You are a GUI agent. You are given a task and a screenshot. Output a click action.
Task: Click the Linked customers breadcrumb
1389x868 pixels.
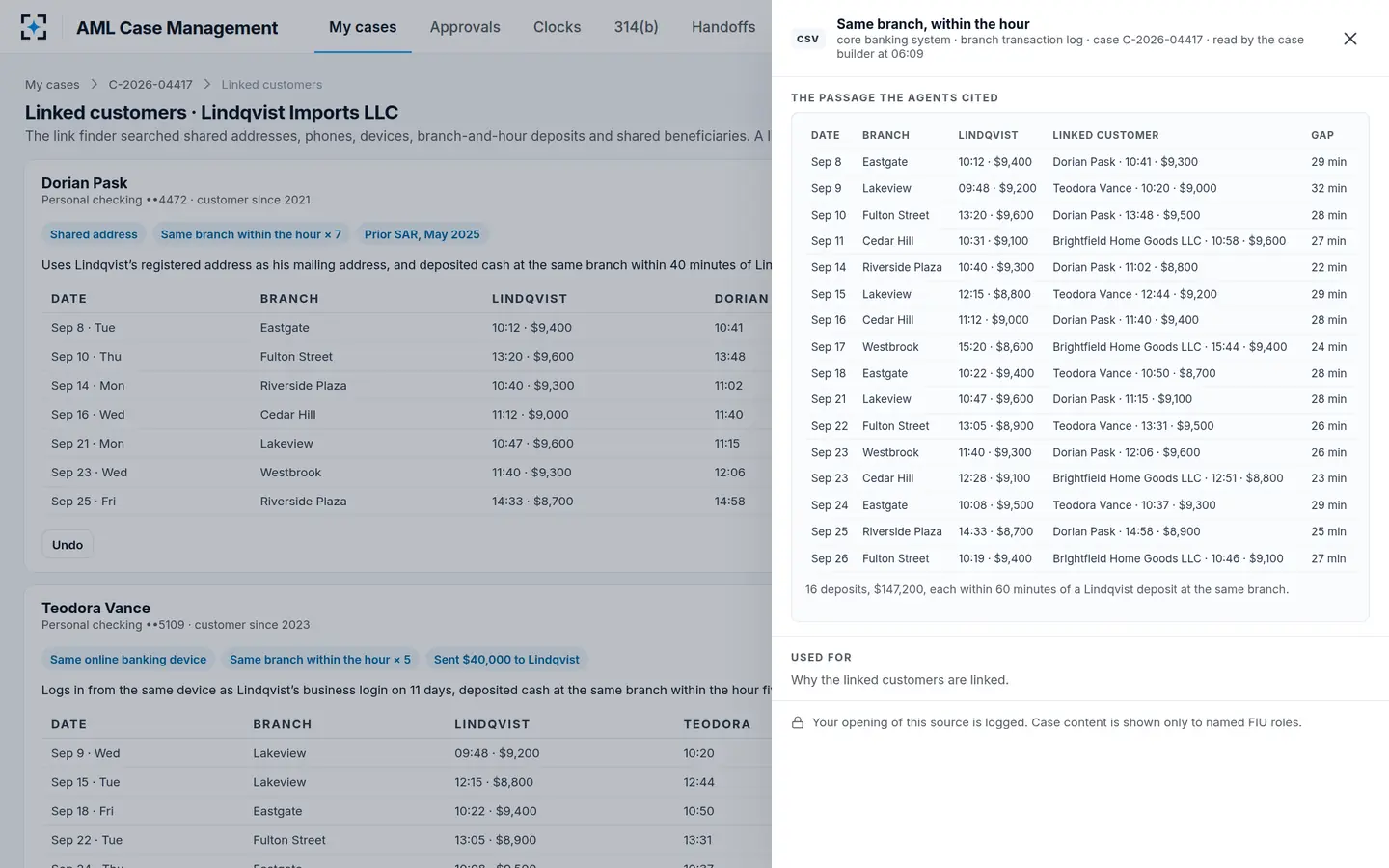click(272, 85)
